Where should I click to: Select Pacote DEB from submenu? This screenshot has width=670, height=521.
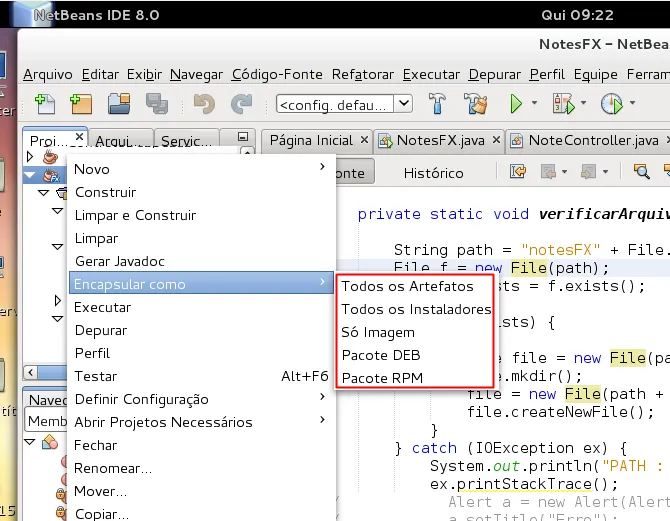point(381,355)
